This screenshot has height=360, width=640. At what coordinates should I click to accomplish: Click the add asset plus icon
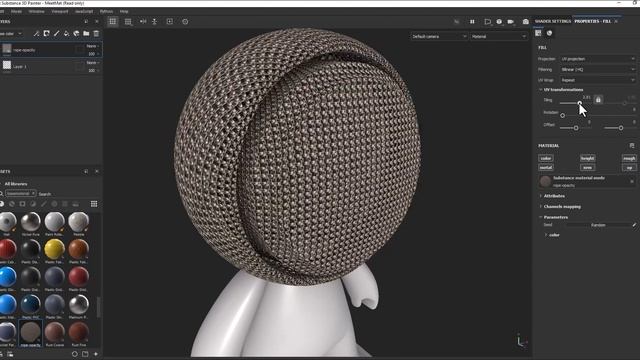(x=96, y=354)
